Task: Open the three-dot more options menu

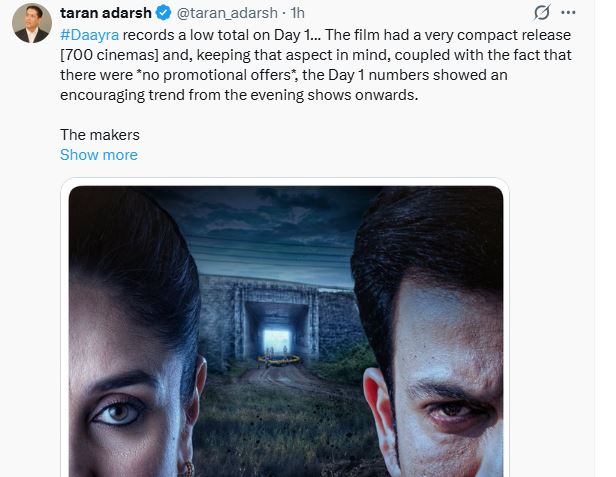Action: (x=568, y=13)
